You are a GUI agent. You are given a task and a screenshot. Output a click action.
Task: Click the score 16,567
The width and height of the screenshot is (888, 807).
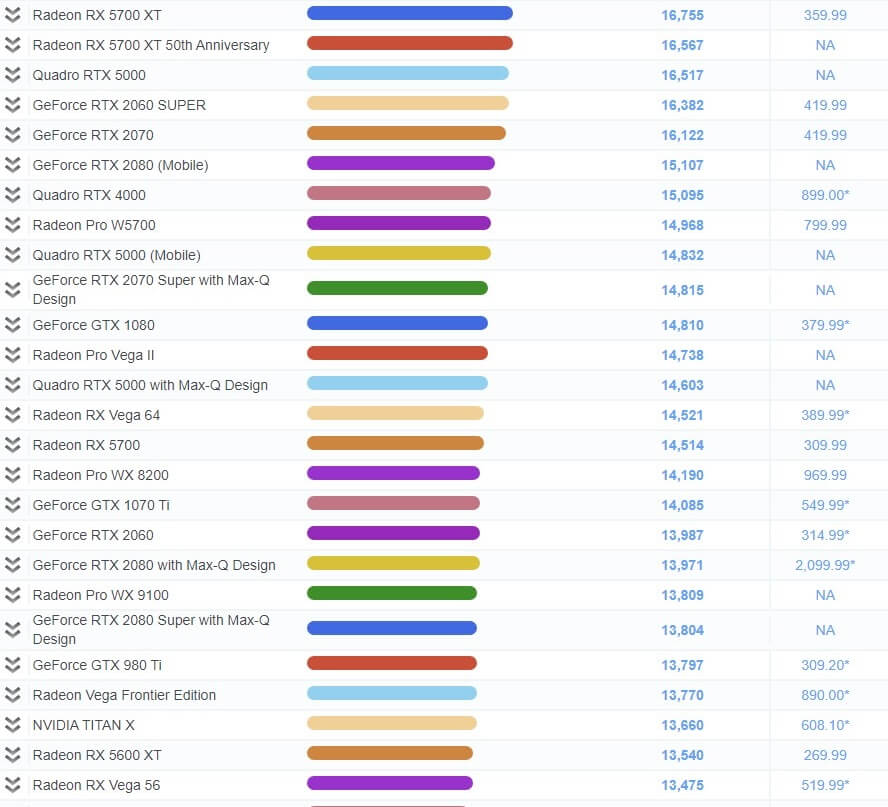pos(682,45)
